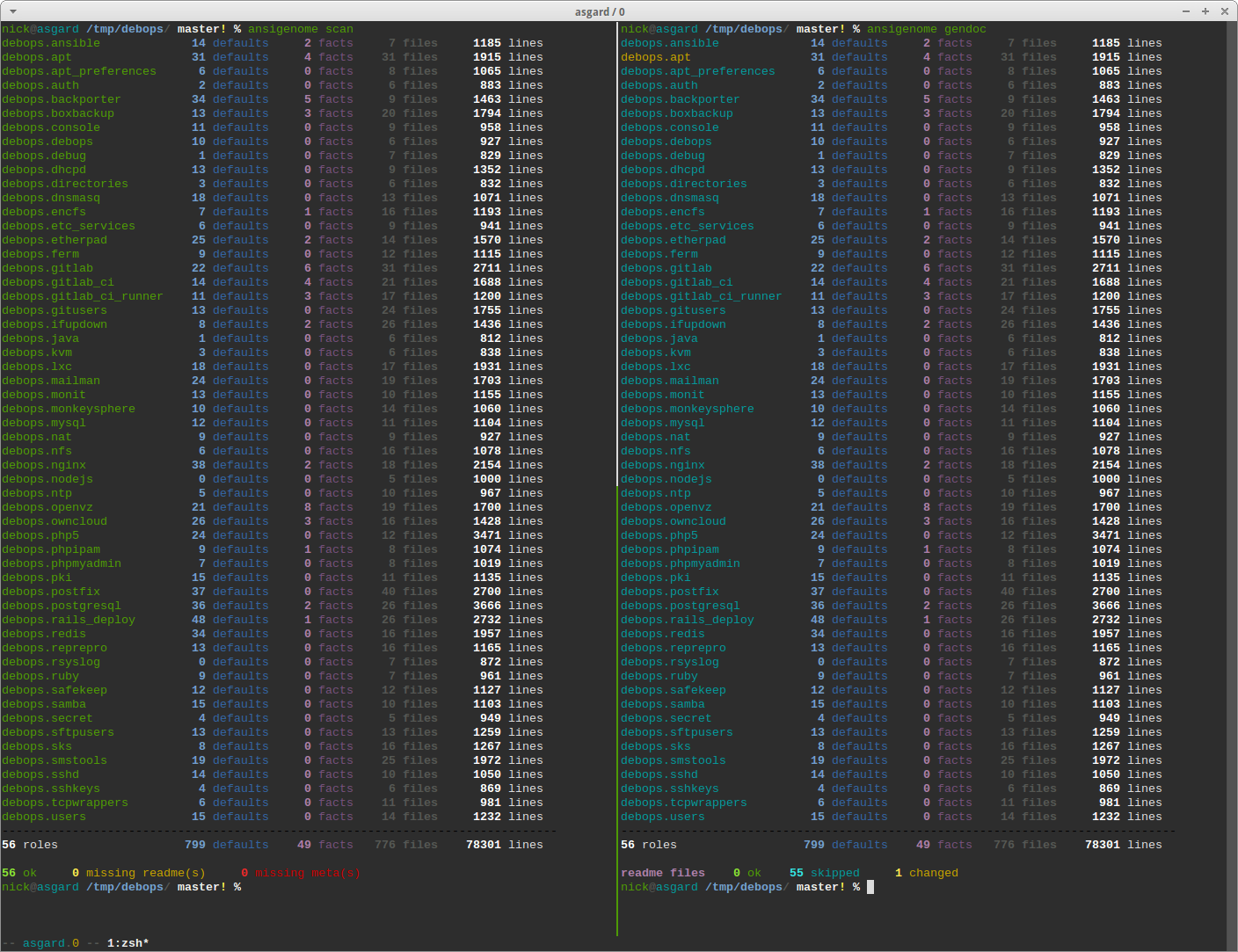1238x952 pixels.
Task: Close the asgard terminal window
Action: (1223, 11)
